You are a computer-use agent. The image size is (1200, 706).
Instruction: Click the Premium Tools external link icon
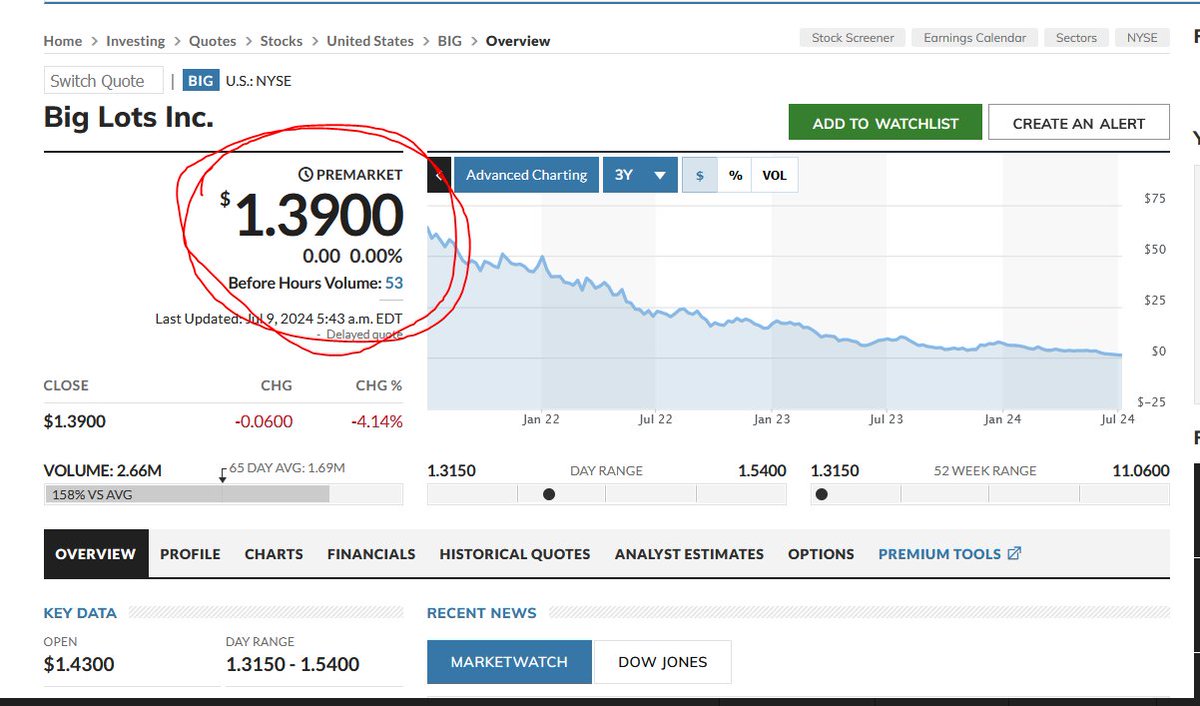point(1014,553)
